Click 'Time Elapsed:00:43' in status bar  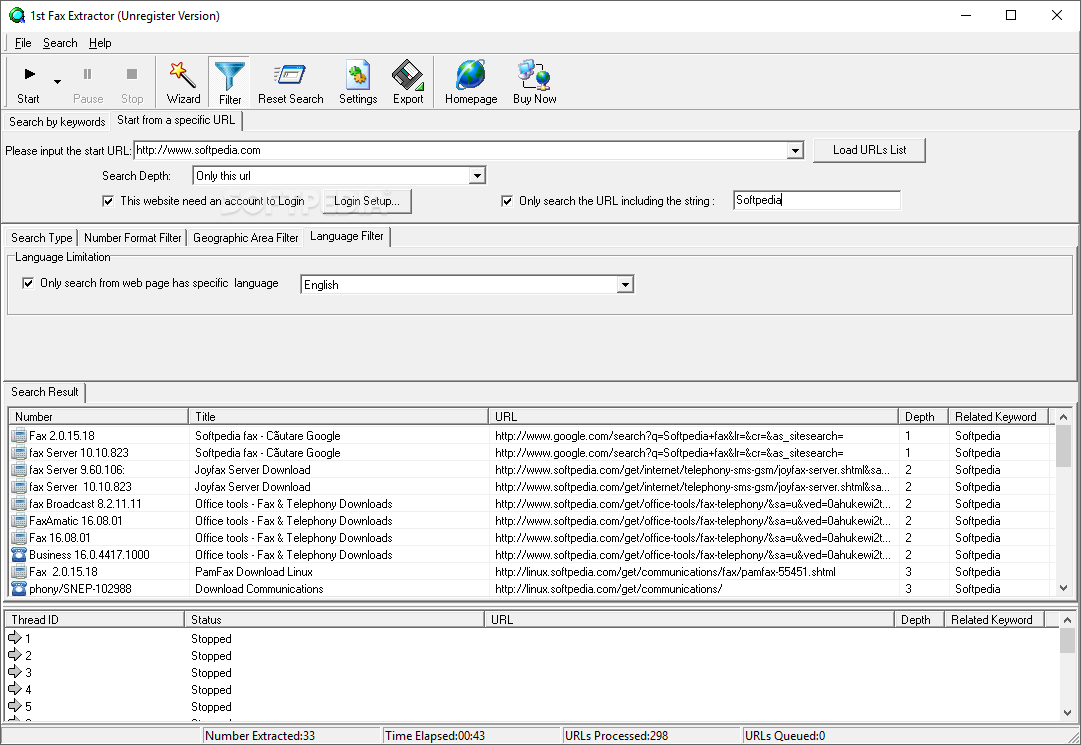[x=472, y=735]
